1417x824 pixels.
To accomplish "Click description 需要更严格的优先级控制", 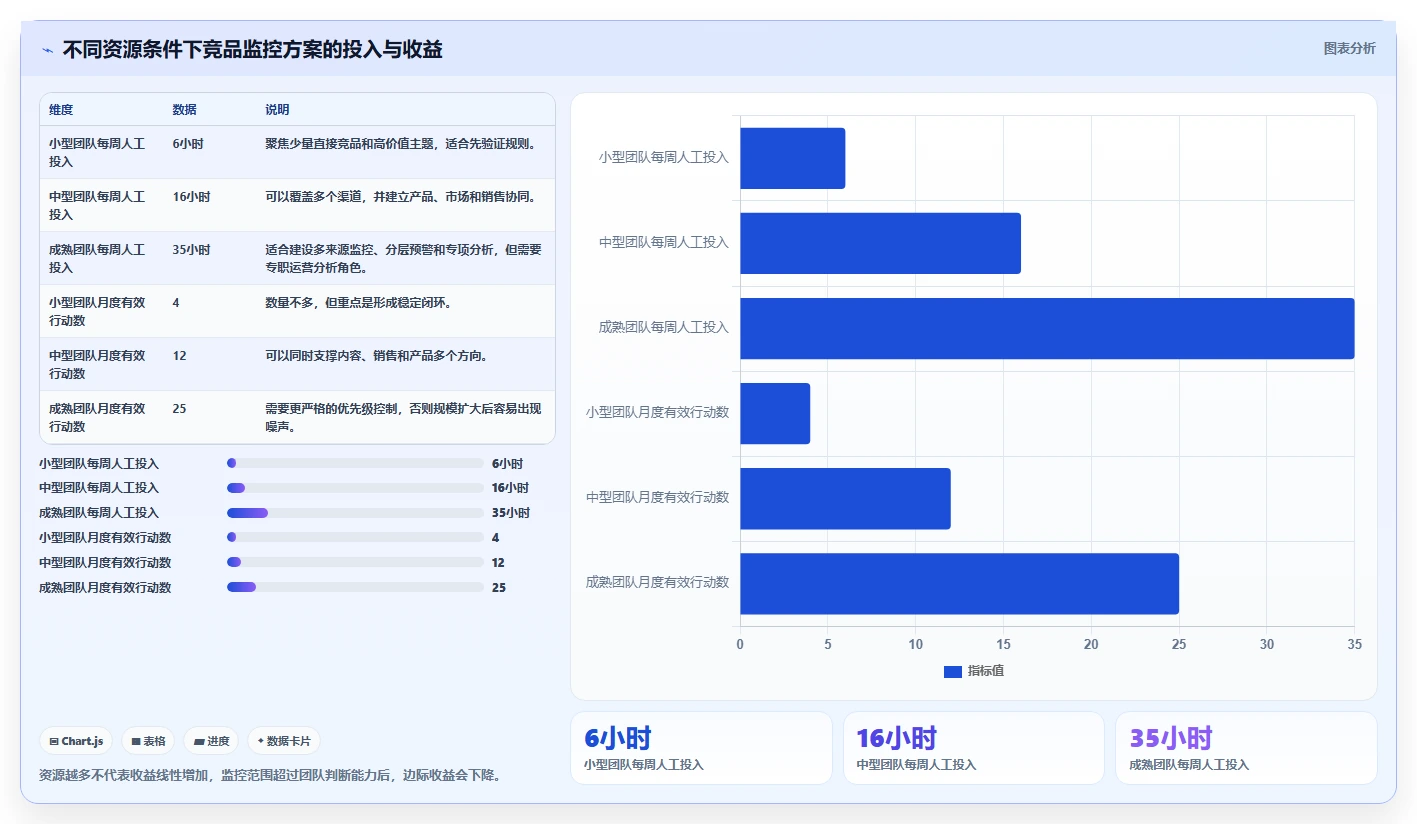I will pyautogui.click(x=403, y=418).
